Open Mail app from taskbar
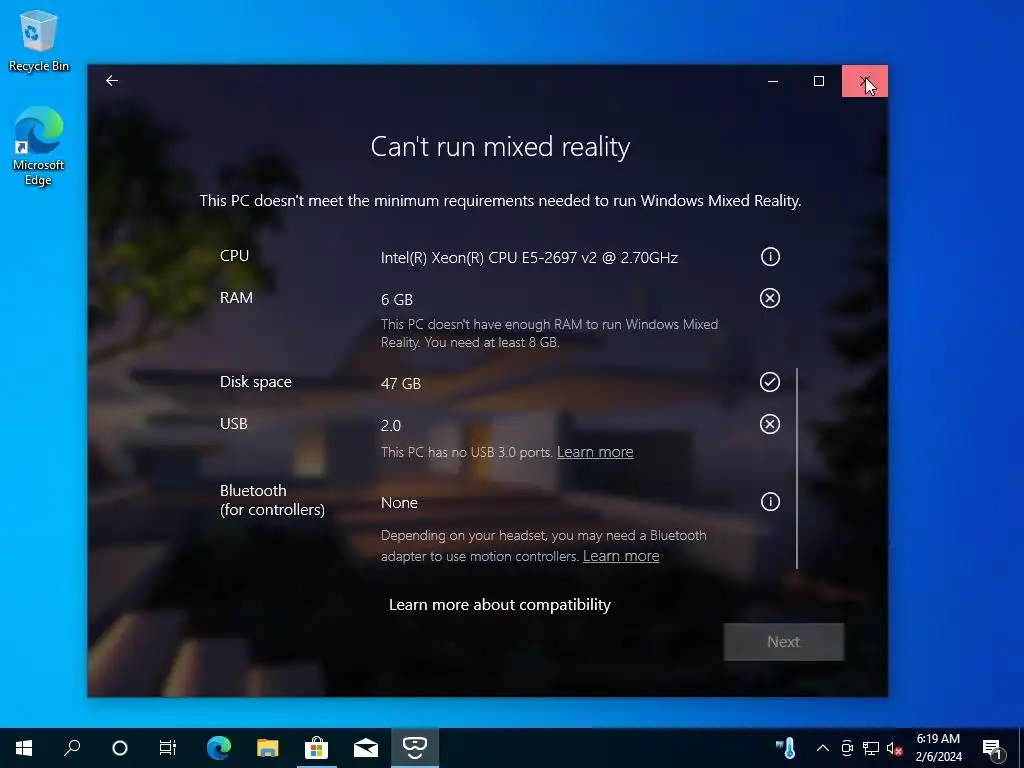Image resolution: width=1024 pixels, height=768 pixels. 366,748
